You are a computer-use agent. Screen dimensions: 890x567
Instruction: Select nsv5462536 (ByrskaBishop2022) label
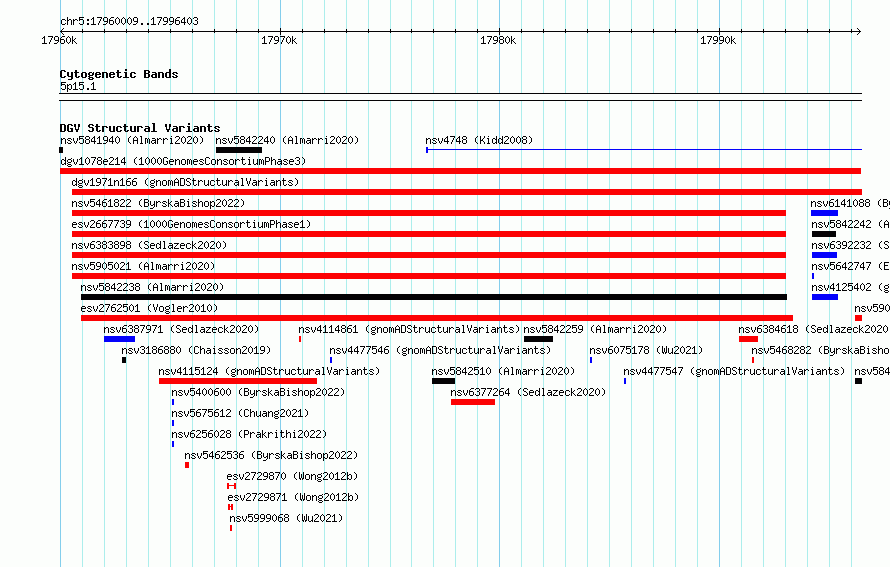pos(271,455)
